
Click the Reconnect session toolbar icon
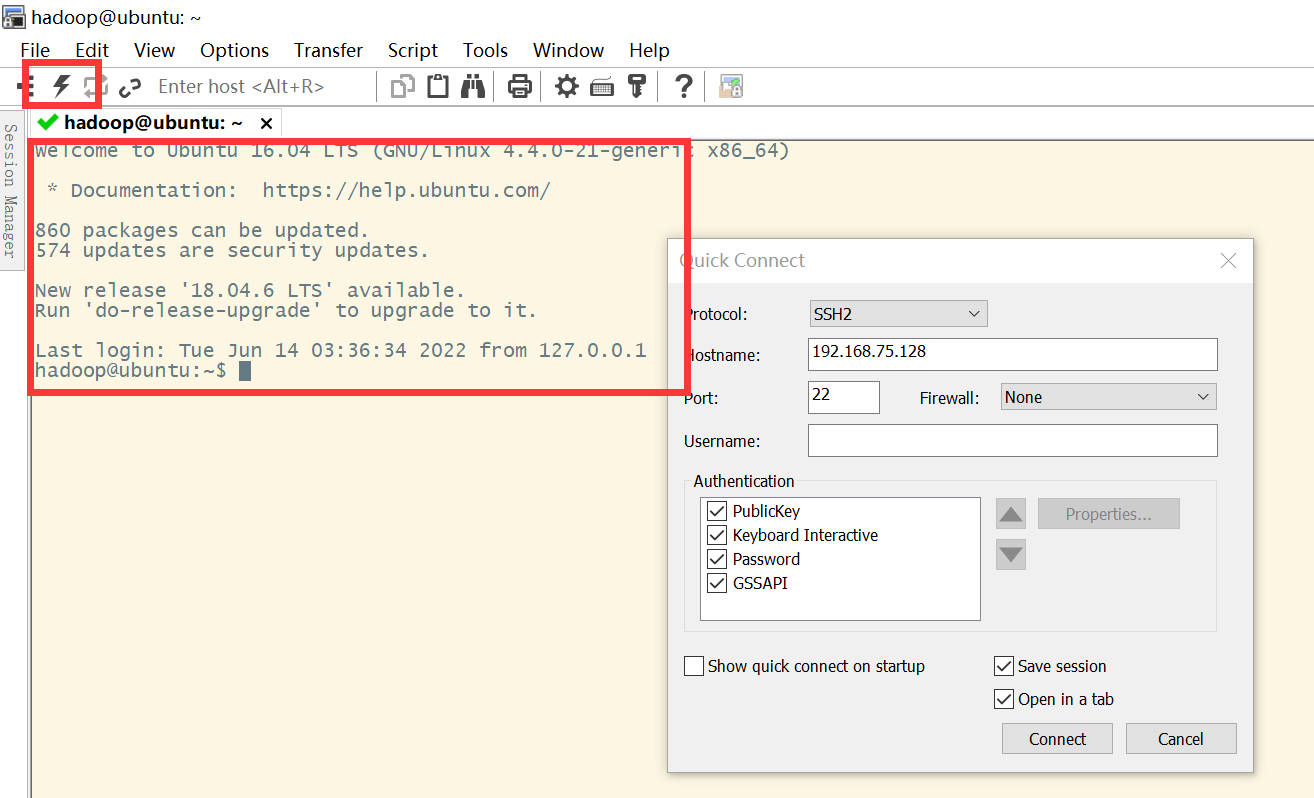[94, 87]
